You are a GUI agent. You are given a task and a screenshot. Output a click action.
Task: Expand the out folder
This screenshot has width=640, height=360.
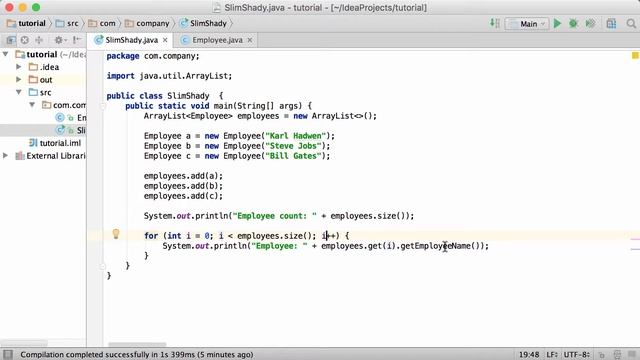(x=19, y=79)
